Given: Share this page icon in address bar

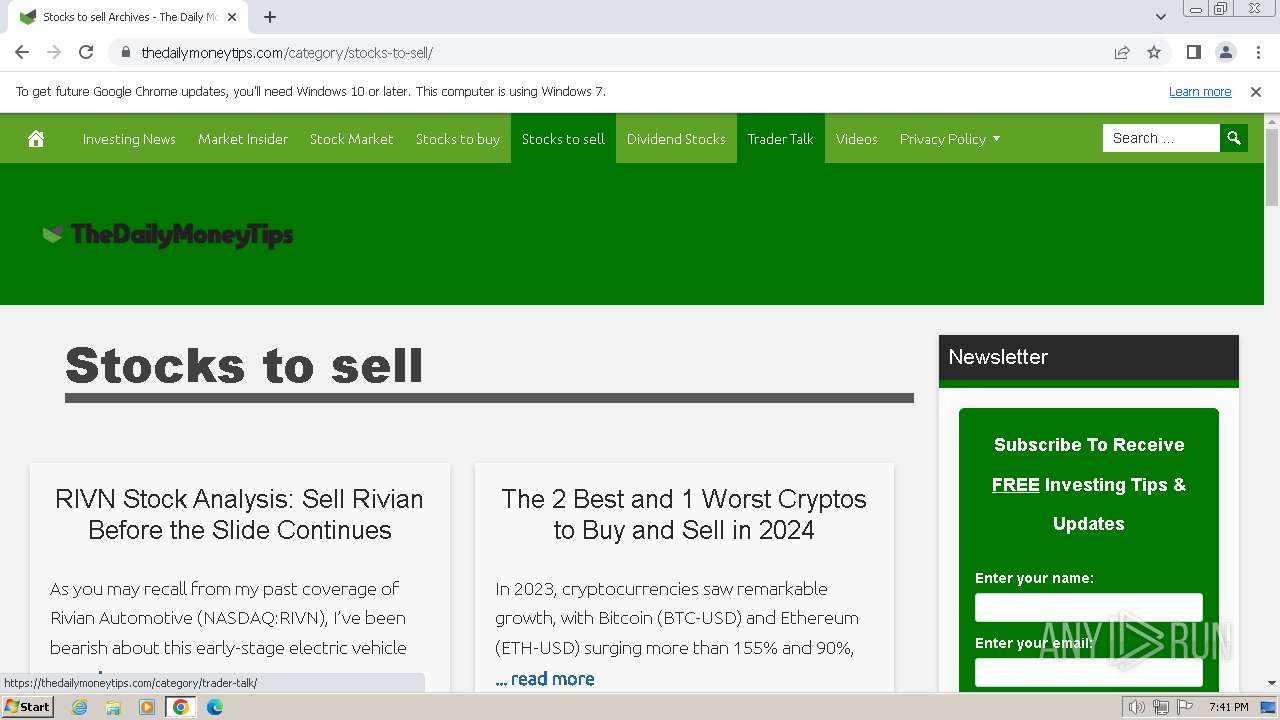Looking at the screenshot, I should (1122, 52).
